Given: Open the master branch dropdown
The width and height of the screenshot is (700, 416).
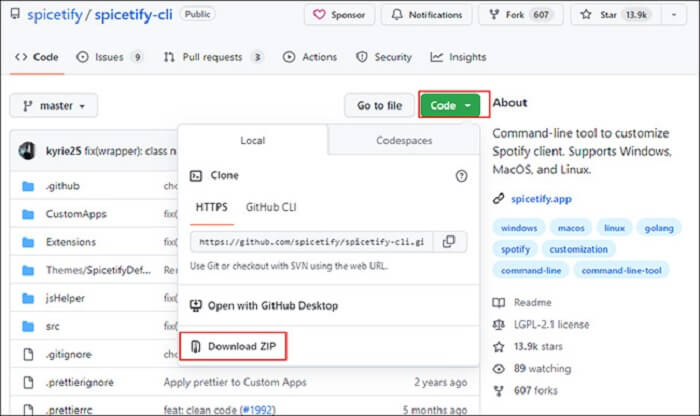Looking at the screenshot, I should coord(54,106).
